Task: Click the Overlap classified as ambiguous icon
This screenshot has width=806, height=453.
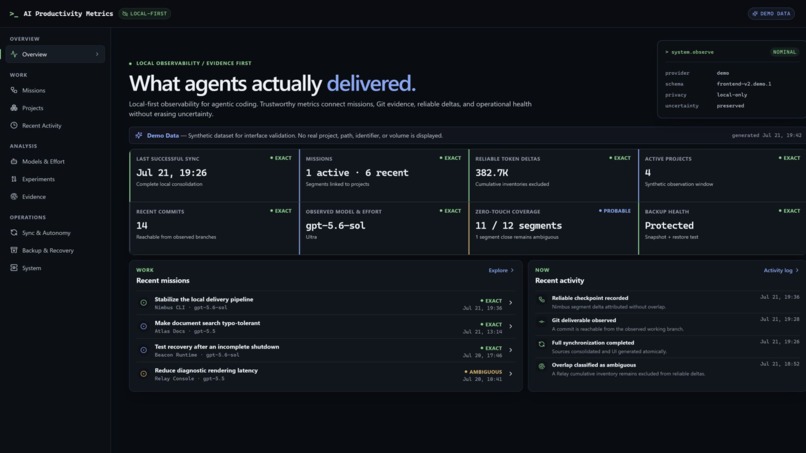Action: point(541,366)
